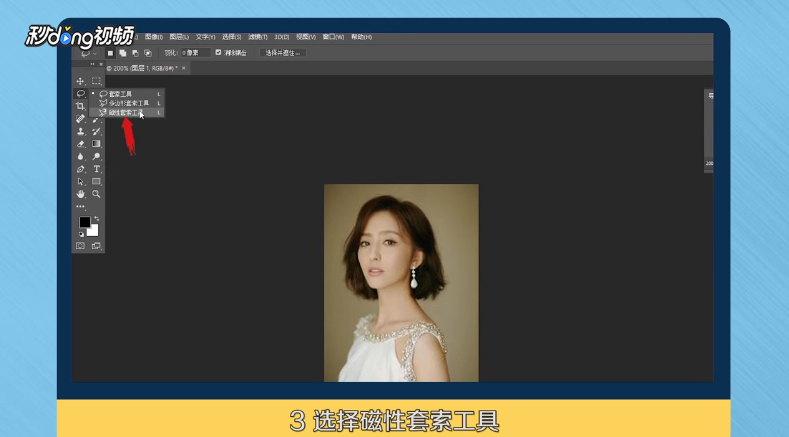Screen dimensions: 789x437
Task: Open the 窗口(W) menu
Action: (x=333, y=37)
